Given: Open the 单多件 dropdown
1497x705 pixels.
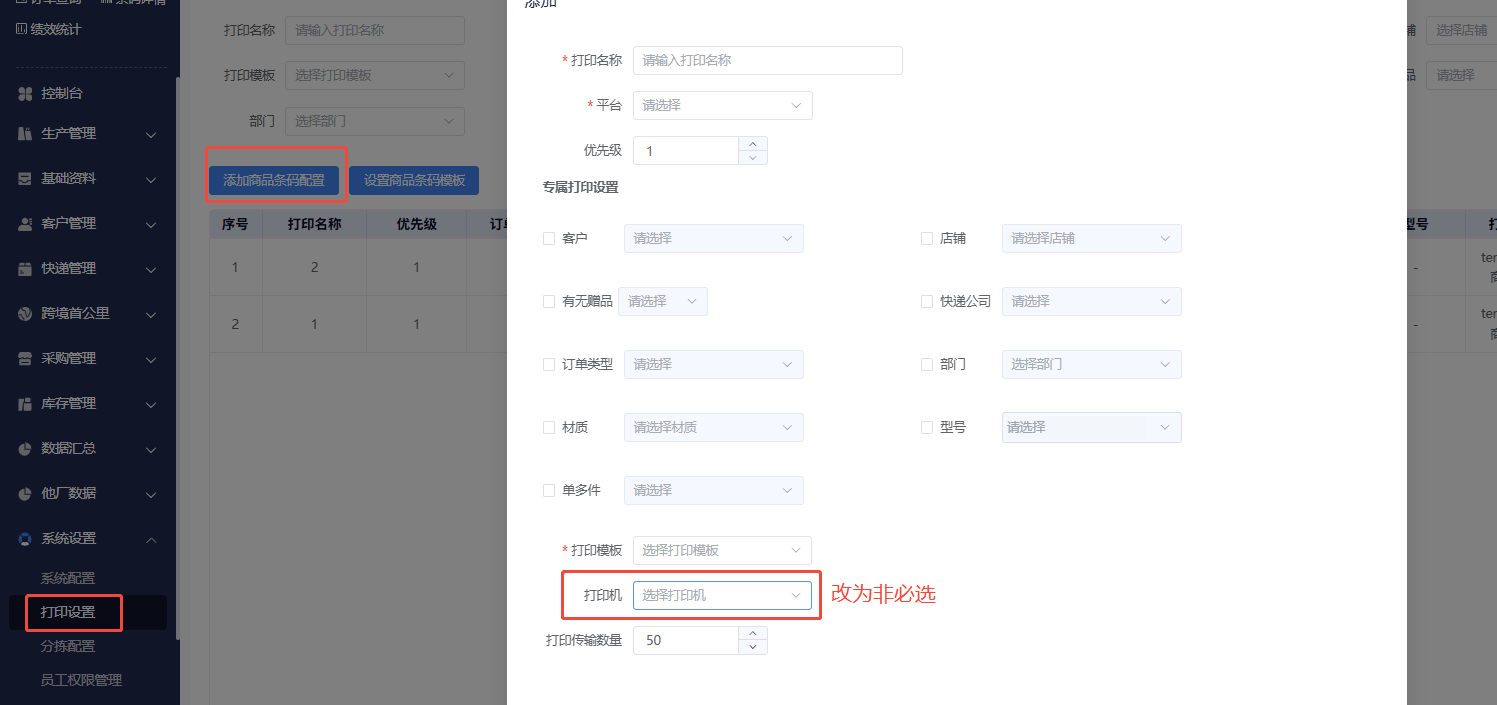Looking at the screenshot, I should tap(714, 490).
